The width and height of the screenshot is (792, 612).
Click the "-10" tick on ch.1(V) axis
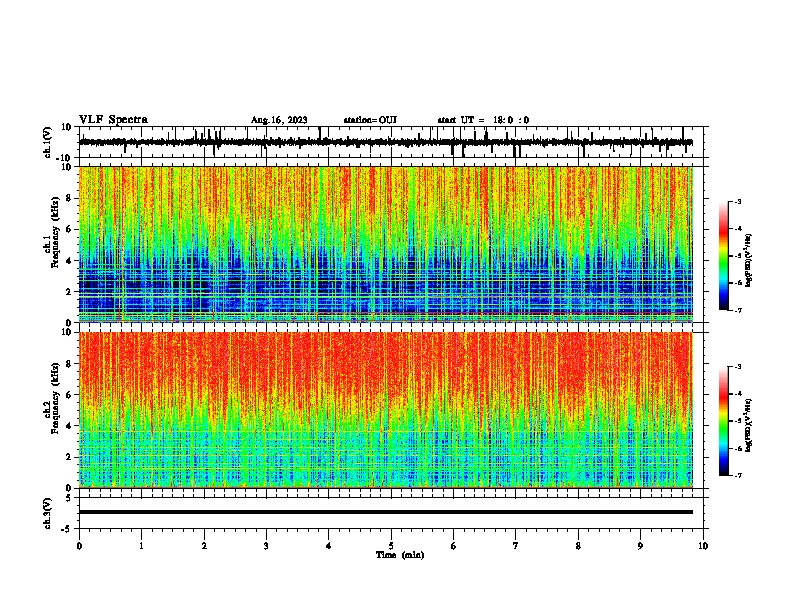(x=65, y=158)
